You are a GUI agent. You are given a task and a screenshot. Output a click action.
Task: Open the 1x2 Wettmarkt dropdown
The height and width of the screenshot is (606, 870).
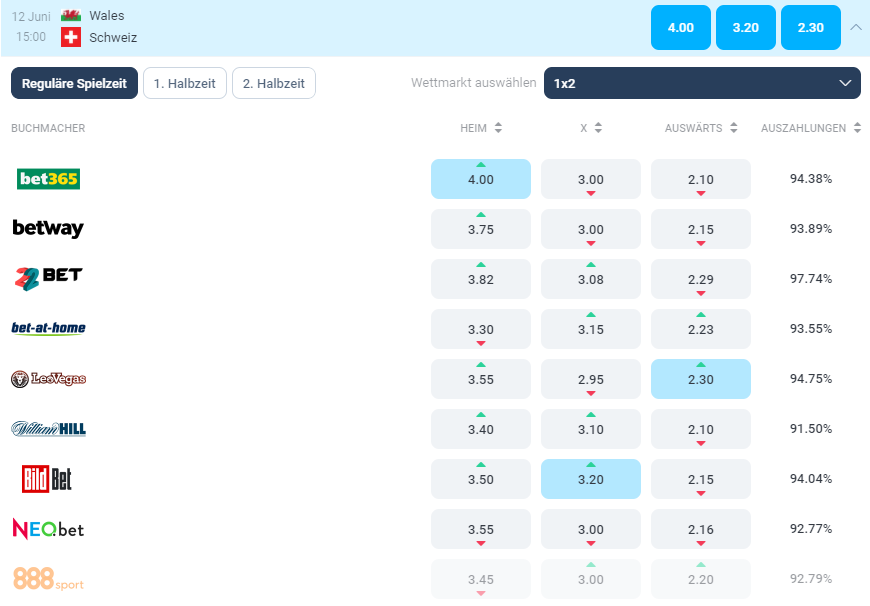[x=702, y=83]
